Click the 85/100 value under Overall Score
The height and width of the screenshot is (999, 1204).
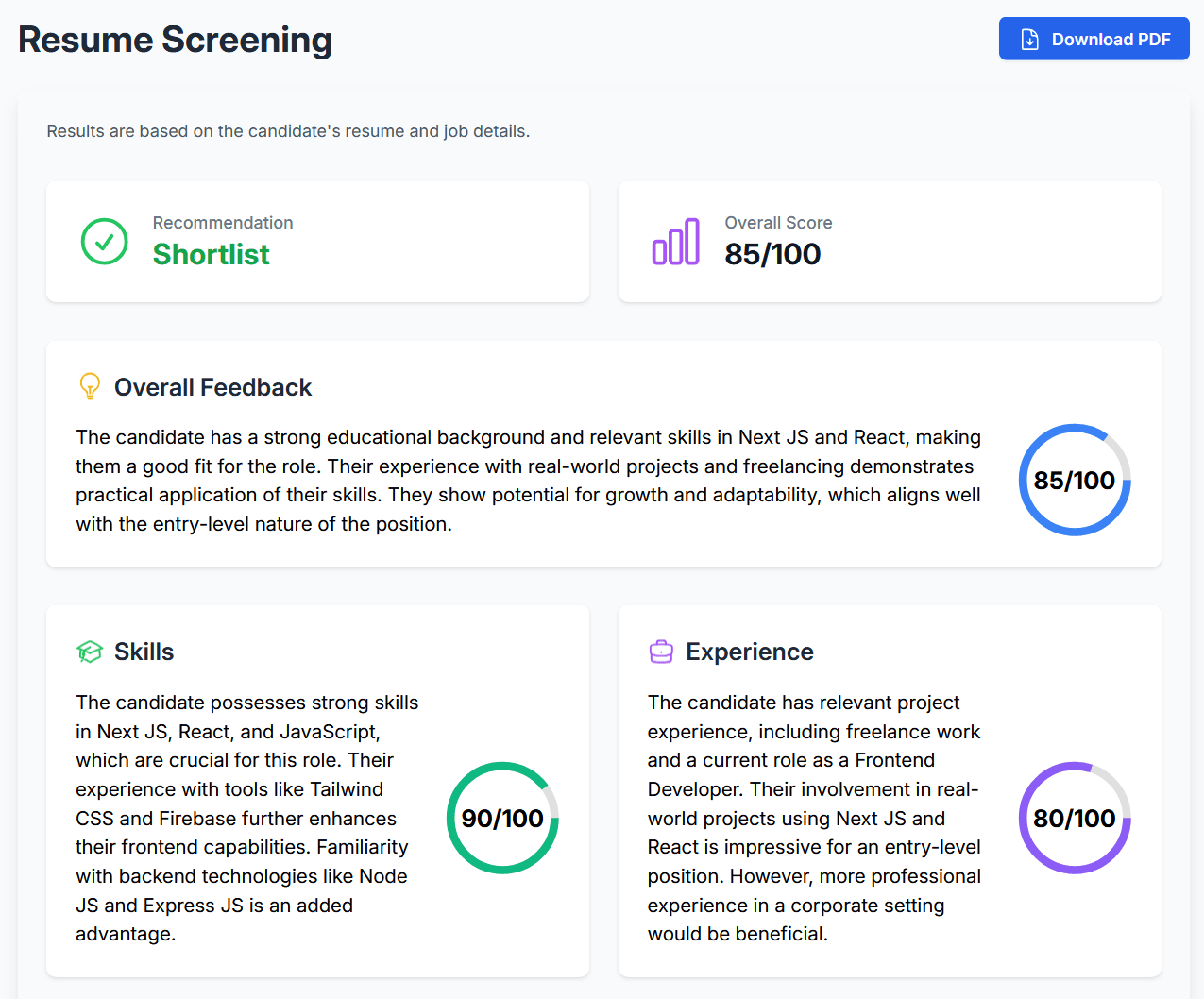point(772,254)
